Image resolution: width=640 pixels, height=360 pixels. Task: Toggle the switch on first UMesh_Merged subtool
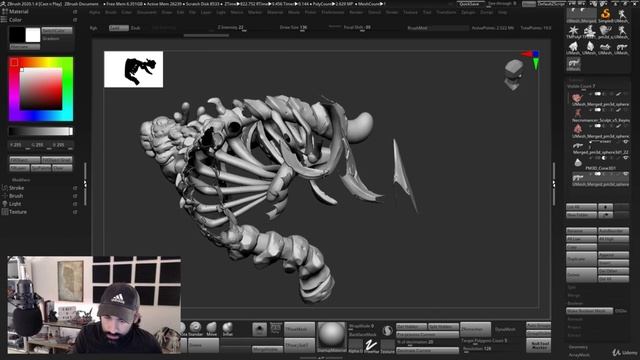coord(598,94)
